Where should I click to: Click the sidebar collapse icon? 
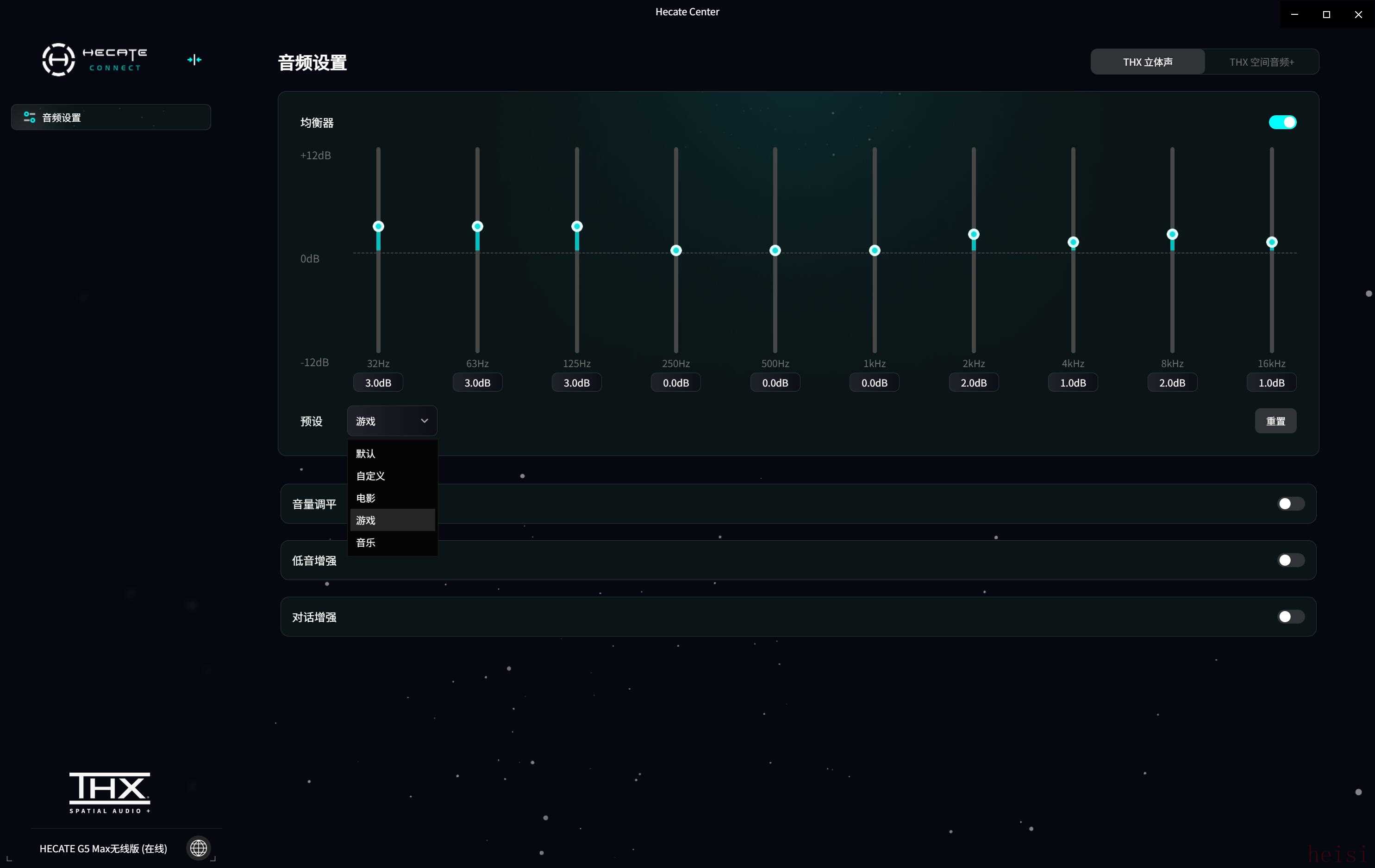194,60
